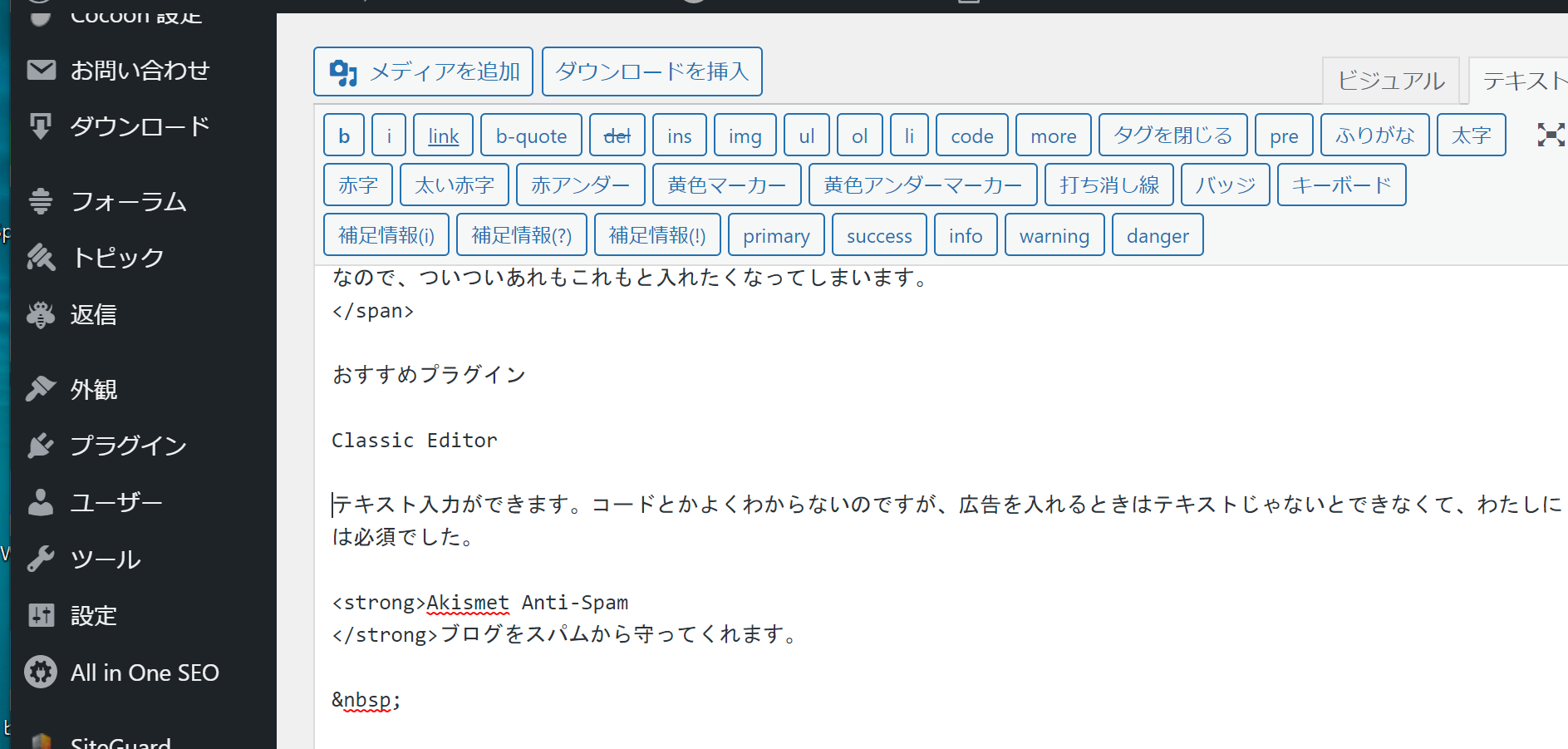
Task: Switch to the ビジュアル editor tab
Action: pos(1390,81)
